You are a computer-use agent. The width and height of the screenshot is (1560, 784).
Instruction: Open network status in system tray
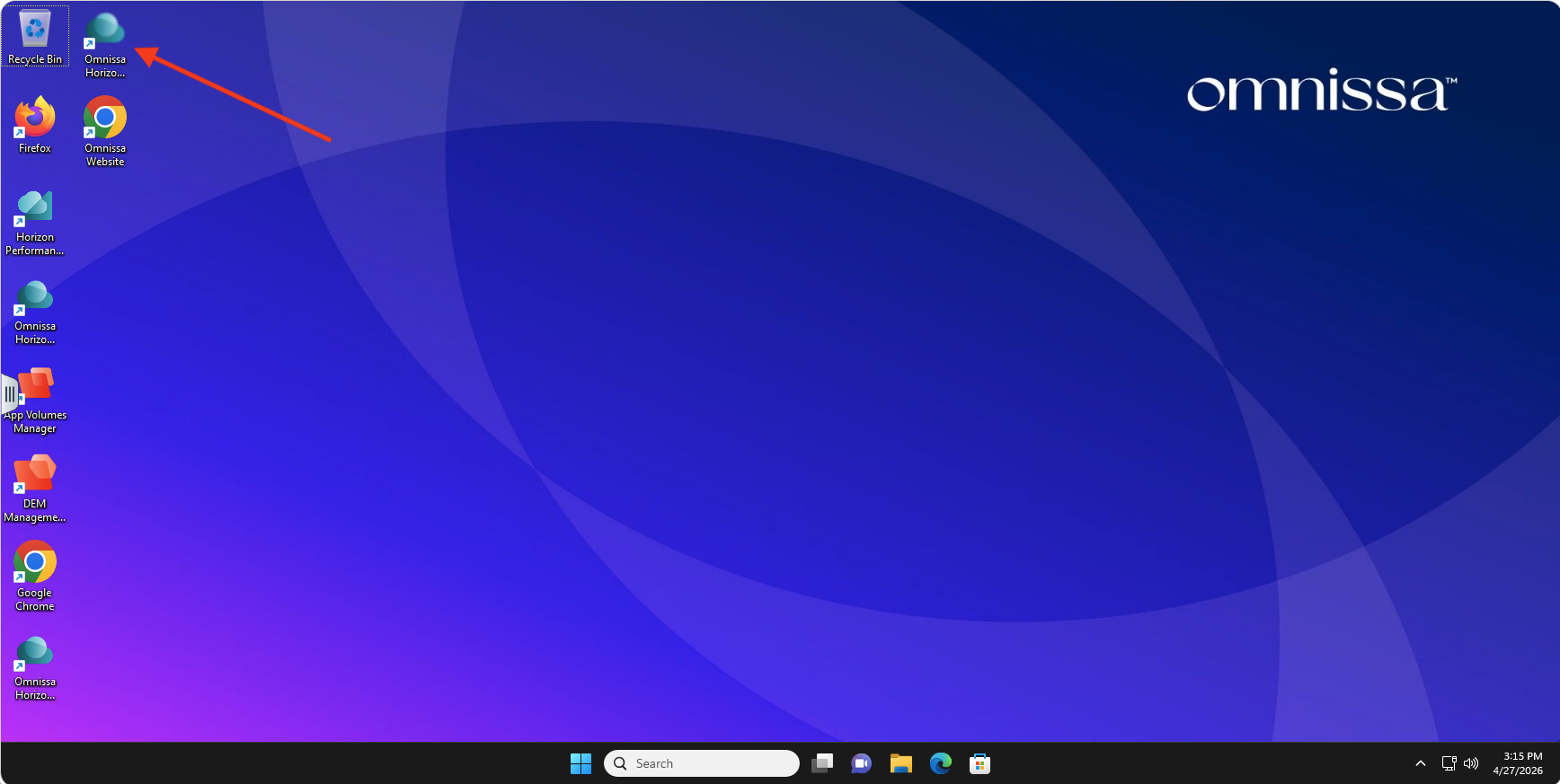tap(1449, 763)
